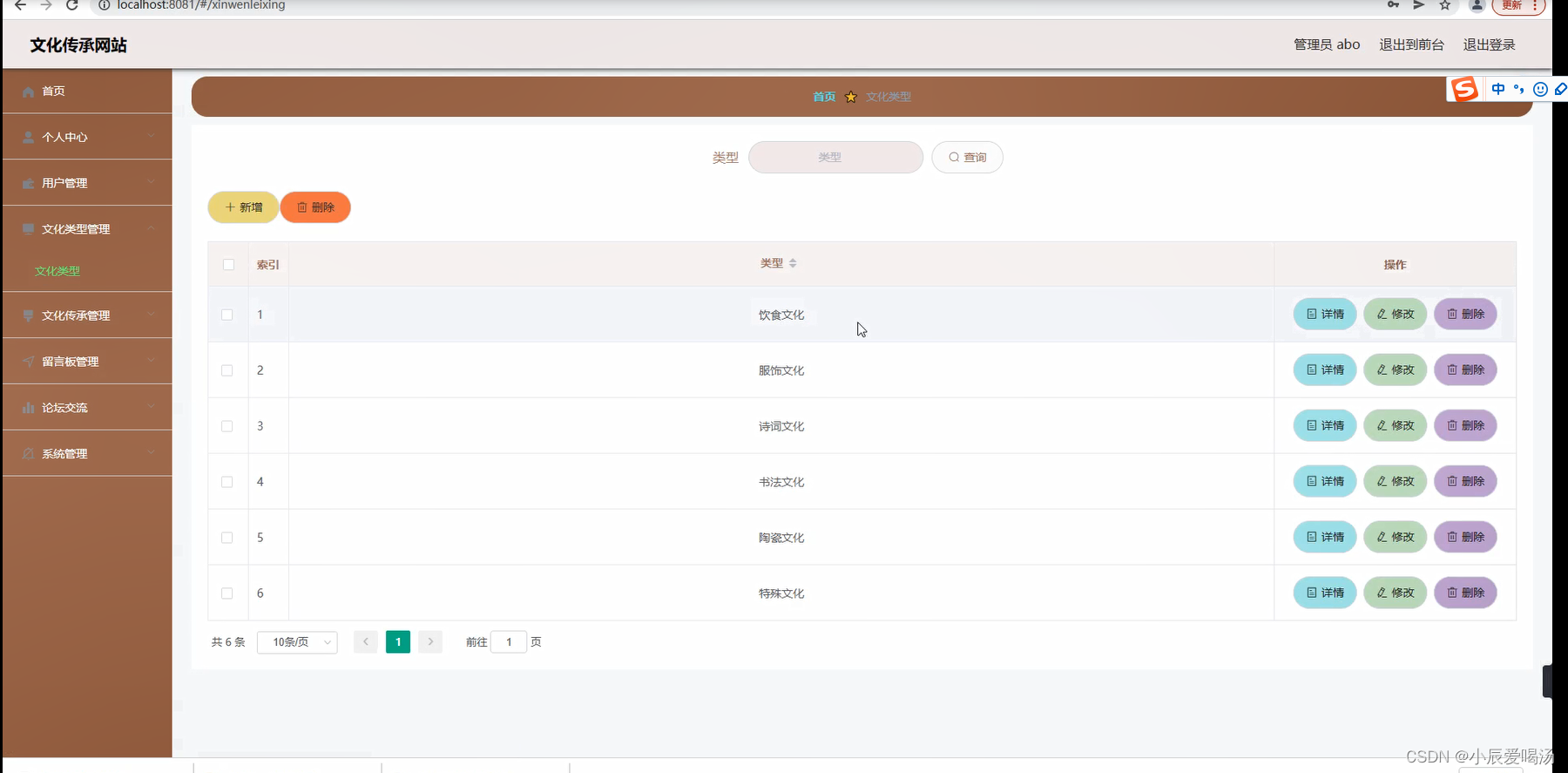Image resolution: width=1568 pixels, height=773 pixels.
Task: Go to next page with right arrow
Action: click(430, 641)
